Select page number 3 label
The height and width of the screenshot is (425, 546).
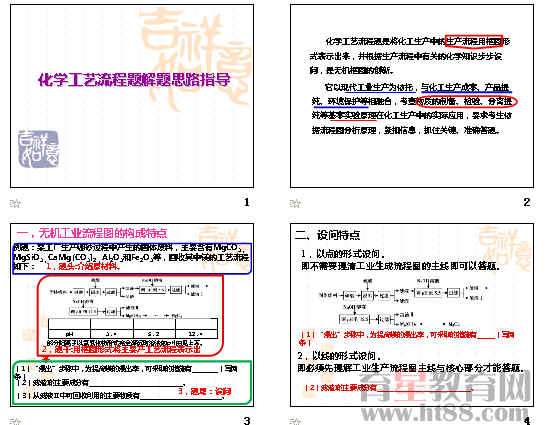click(x=247, y=420)
